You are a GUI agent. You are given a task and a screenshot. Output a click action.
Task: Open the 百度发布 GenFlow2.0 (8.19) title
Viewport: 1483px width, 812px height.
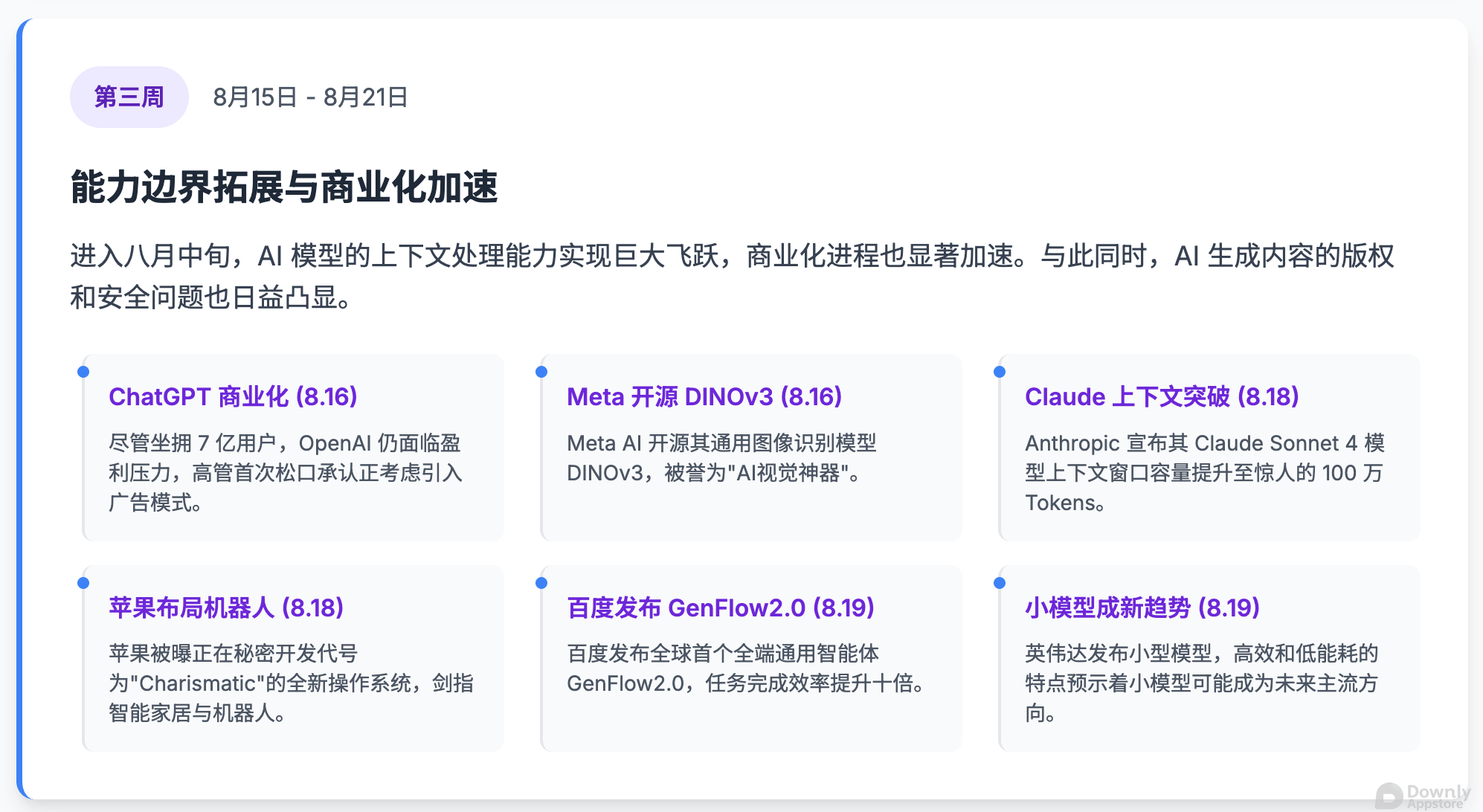720,608
